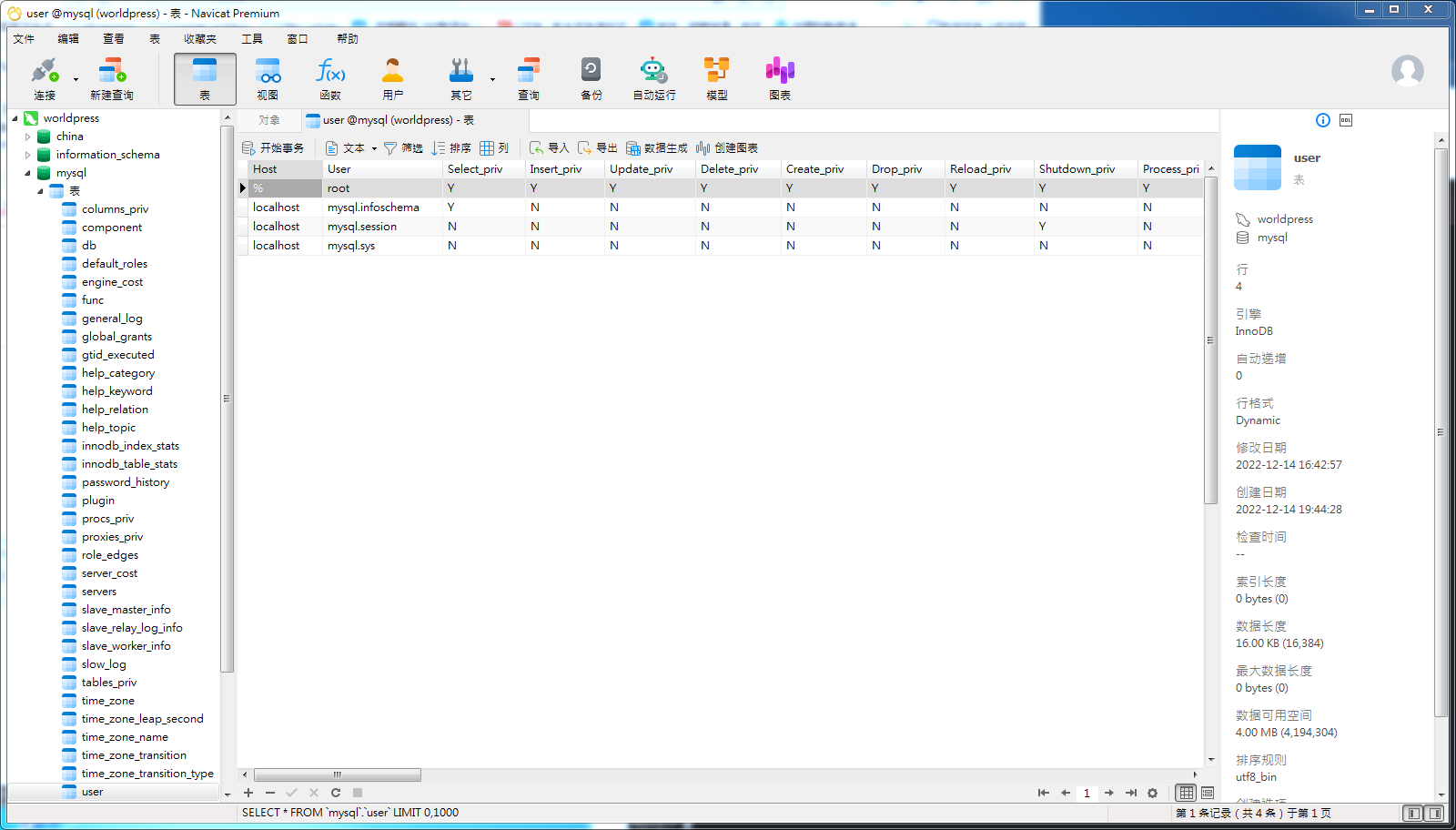Click the Select_priv column header
The height and width of the screenshot is (830, 1456).
483,169
